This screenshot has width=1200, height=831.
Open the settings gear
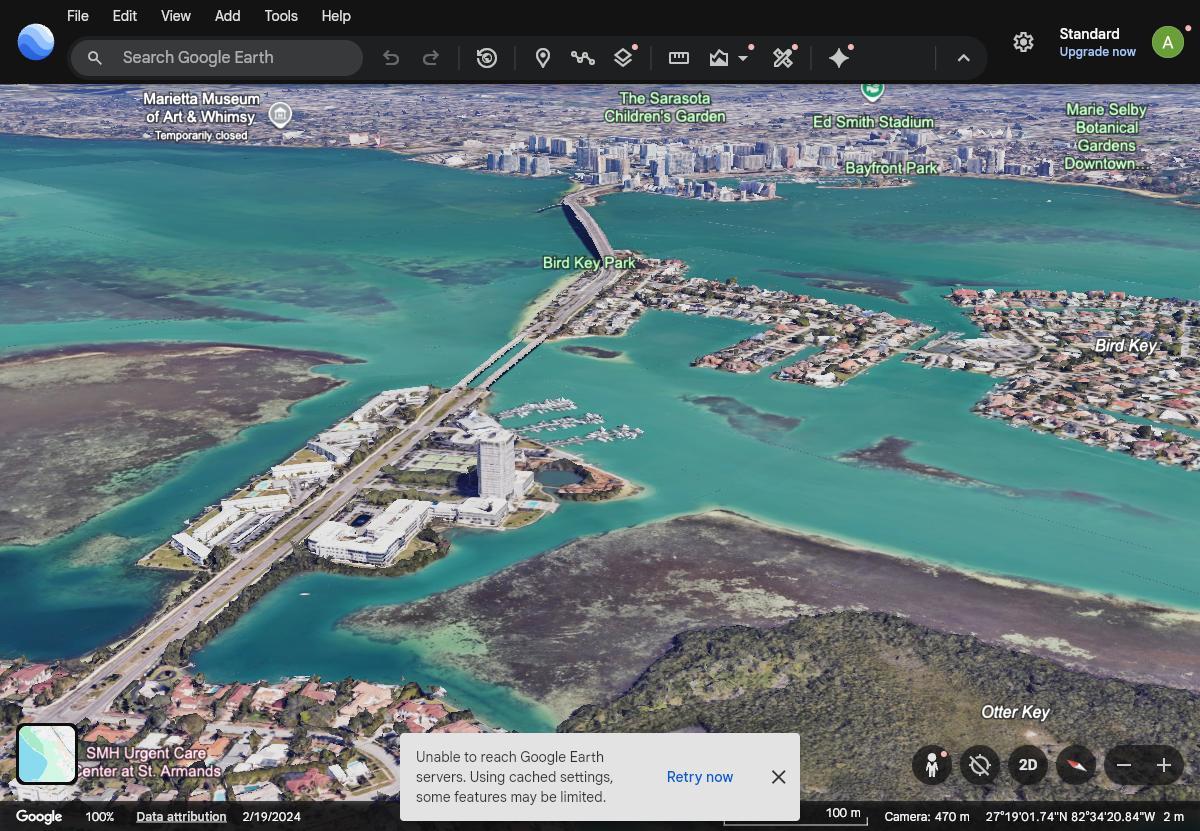[x=1023, y=42]
